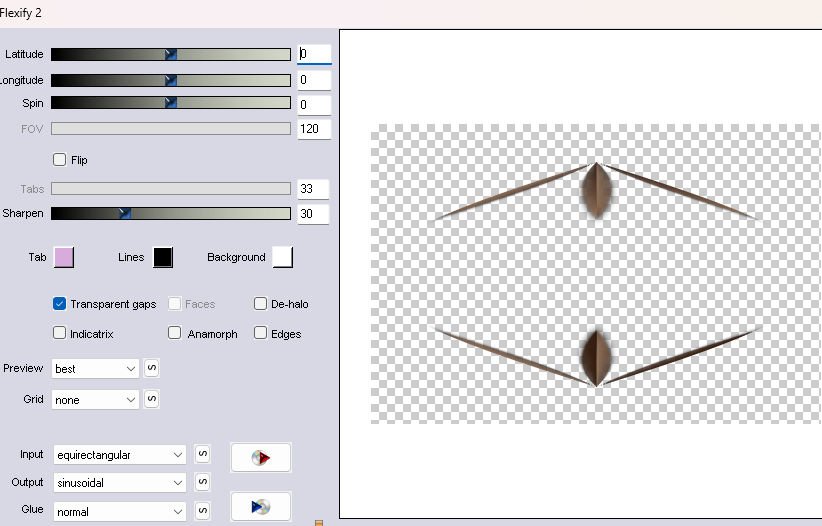The width and height of the screenshot is (822, 526).
Task: Pick the black Lines color swatch
Action: click(x=162, y=258)
